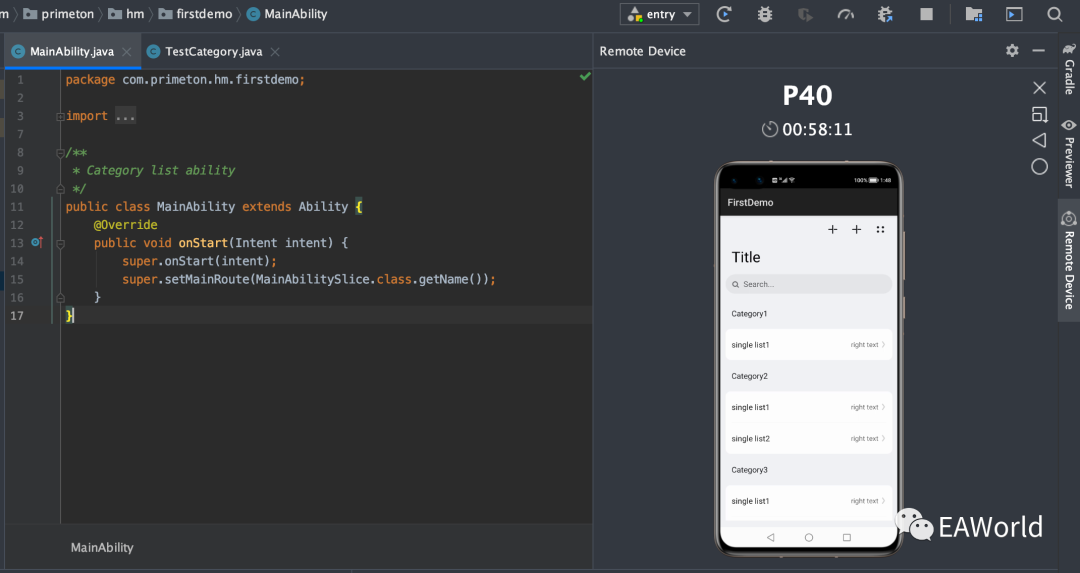This screenshot has height=573, width=1080.
Task: Tap the four-dot more icon in phone app
Action: coord(880,229)
